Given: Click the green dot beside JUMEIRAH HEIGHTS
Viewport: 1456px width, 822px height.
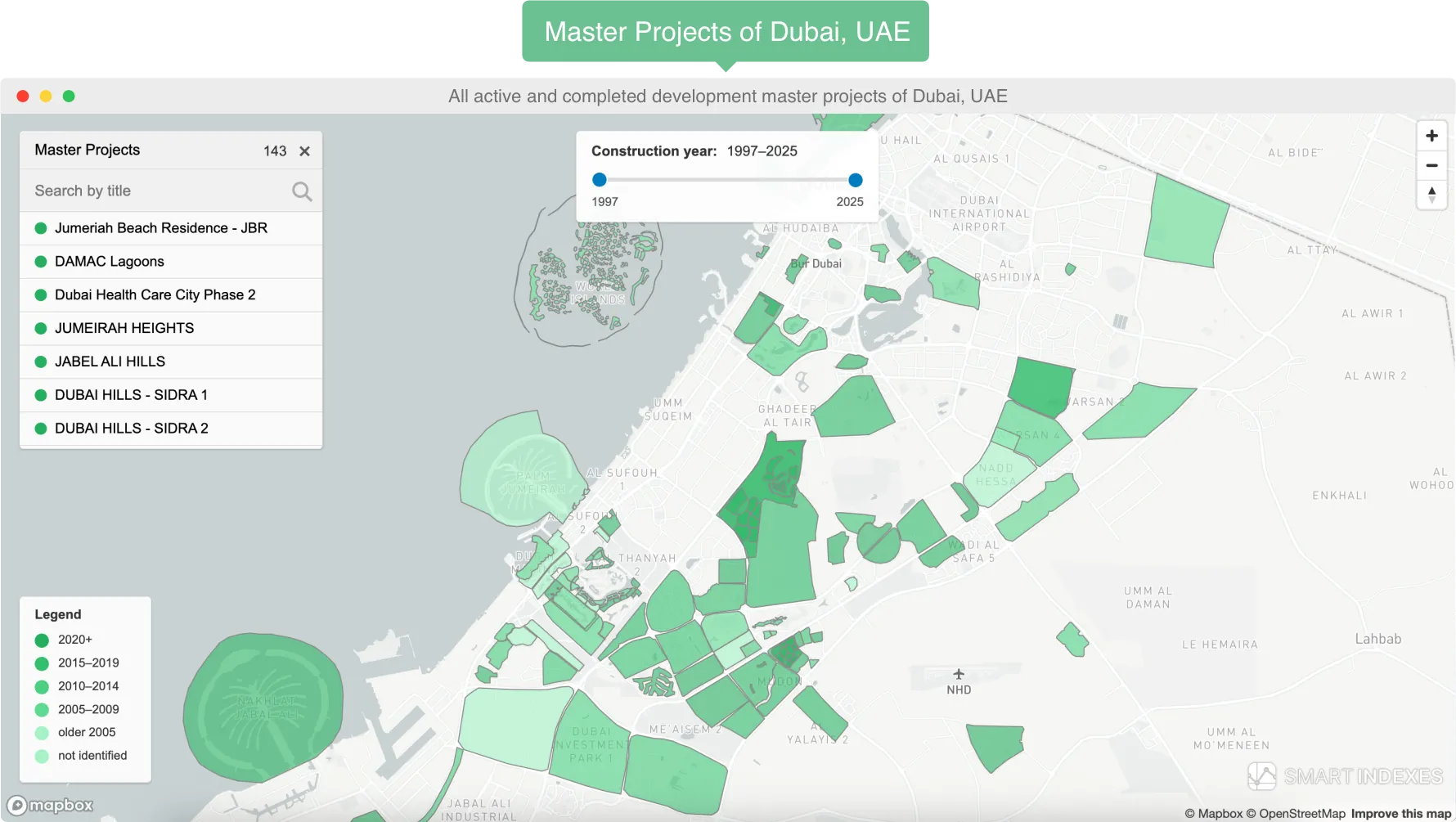Looking at the screenshot, I should [41, 328].
